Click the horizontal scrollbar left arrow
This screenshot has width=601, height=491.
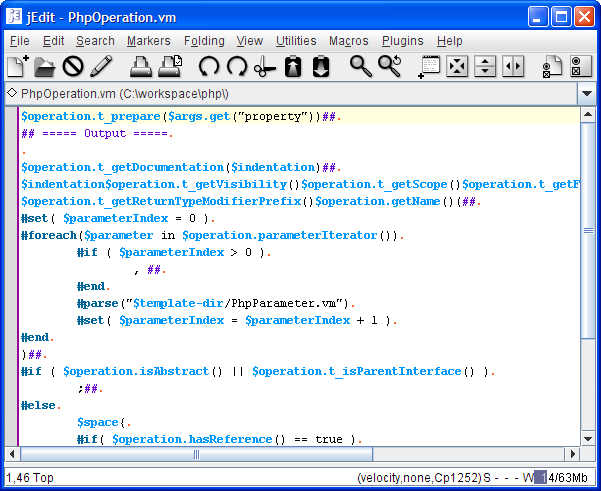pyautogui.click(x=12, y=455)
